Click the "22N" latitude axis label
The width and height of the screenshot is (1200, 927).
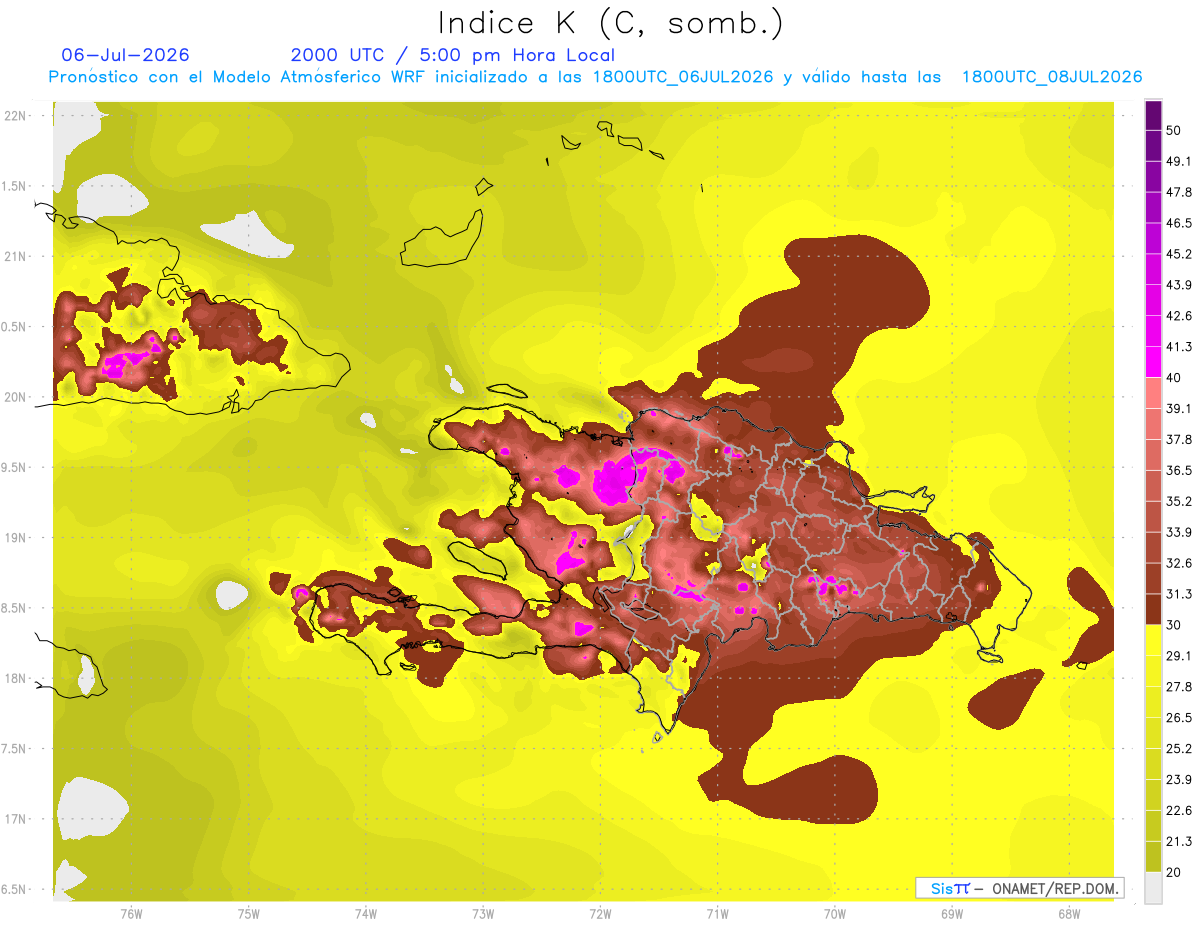coord(15,116)
